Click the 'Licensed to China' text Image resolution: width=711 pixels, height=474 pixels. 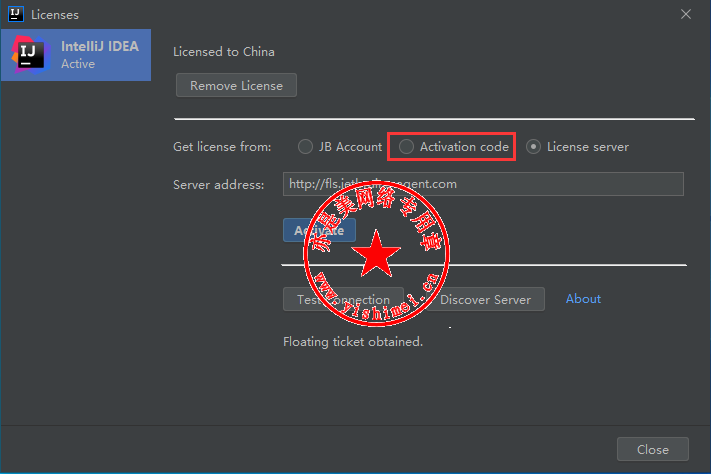(224, 52)
